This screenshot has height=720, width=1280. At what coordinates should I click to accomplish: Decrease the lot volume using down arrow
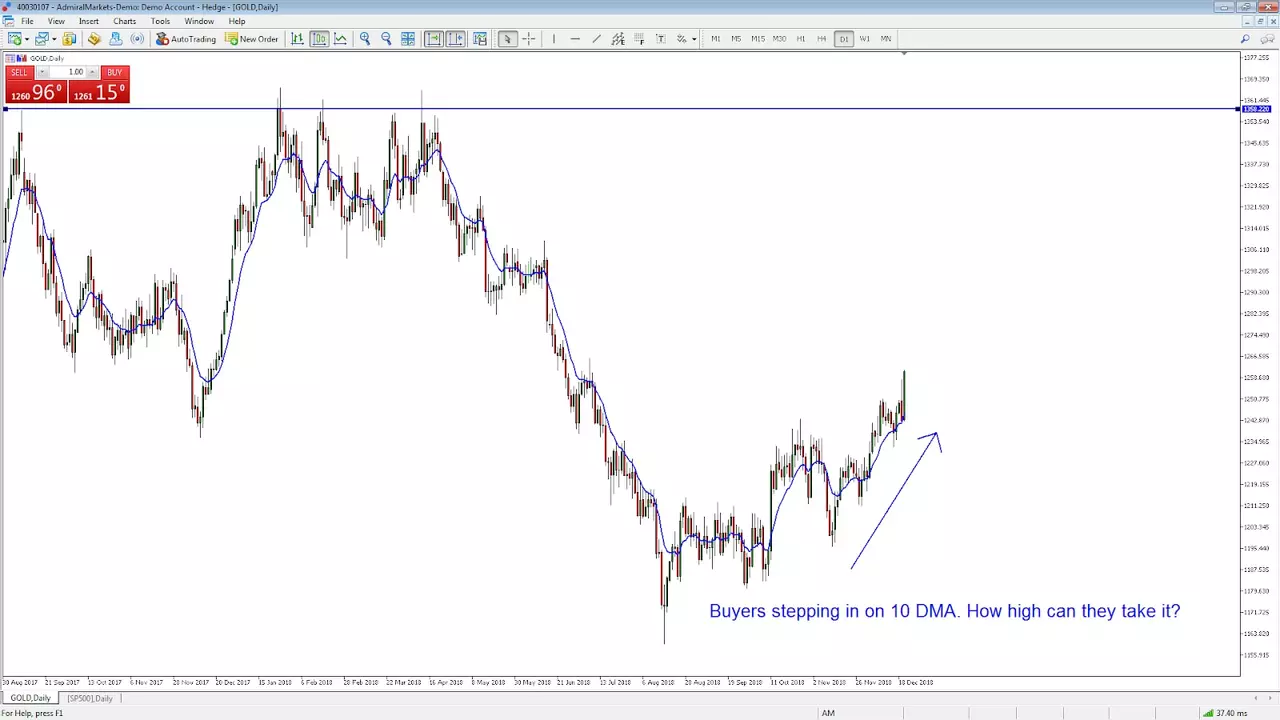coord(42,72)
